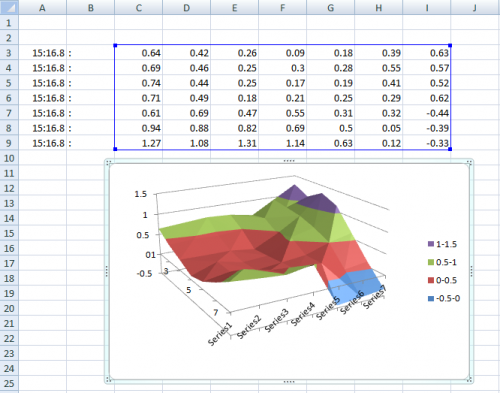
Task: Select column F header
Action: coord(283,7)
